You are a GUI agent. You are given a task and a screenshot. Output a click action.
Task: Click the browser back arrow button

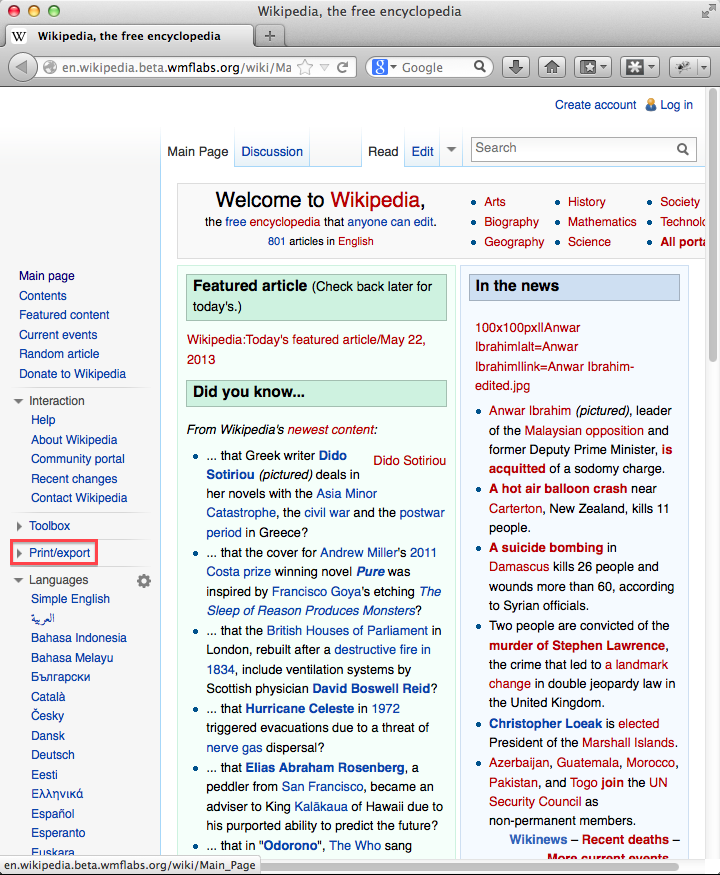tap(22, 67)
